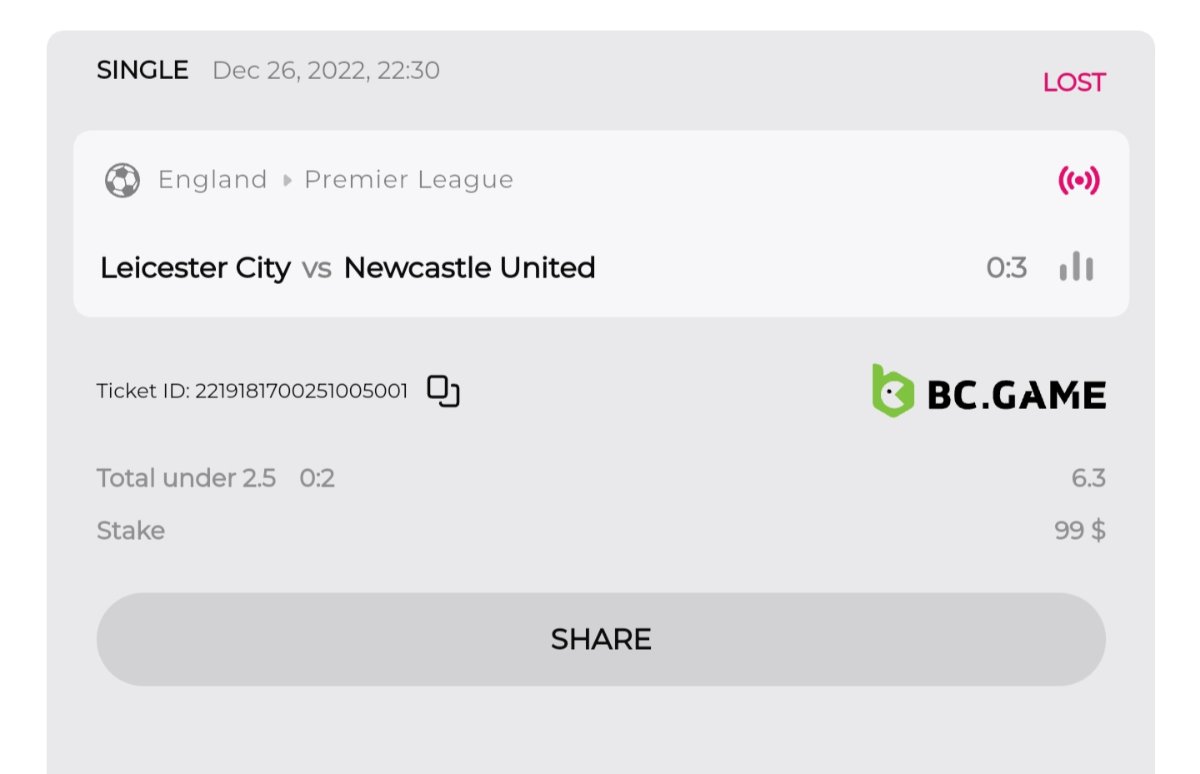
Task: Click the Total under 2.5 selection
Action: (x=186, y=478)
